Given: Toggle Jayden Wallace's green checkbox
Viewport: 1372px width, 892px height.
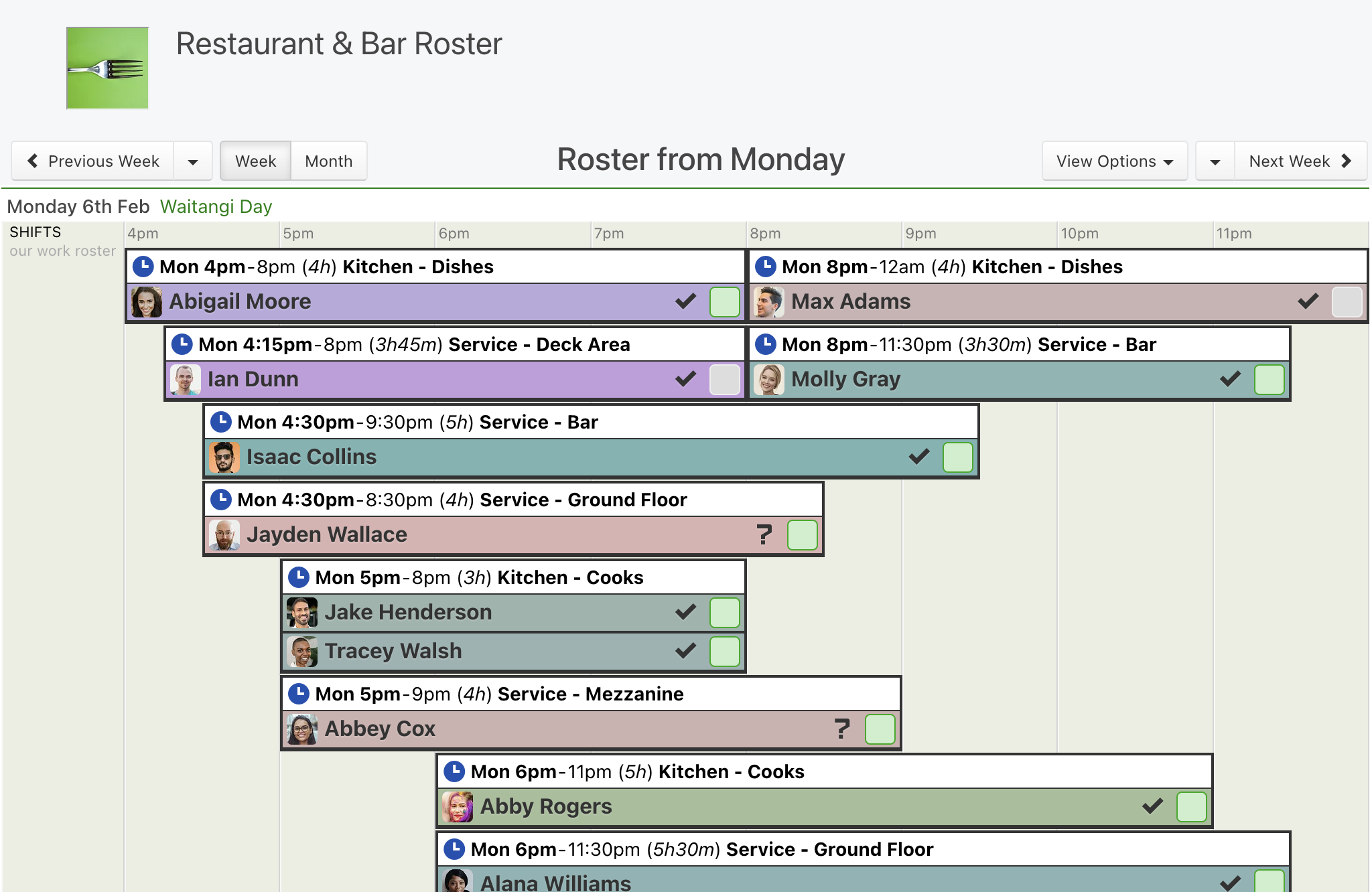Looking at the screenshot, I should click(x=803, y=535).
